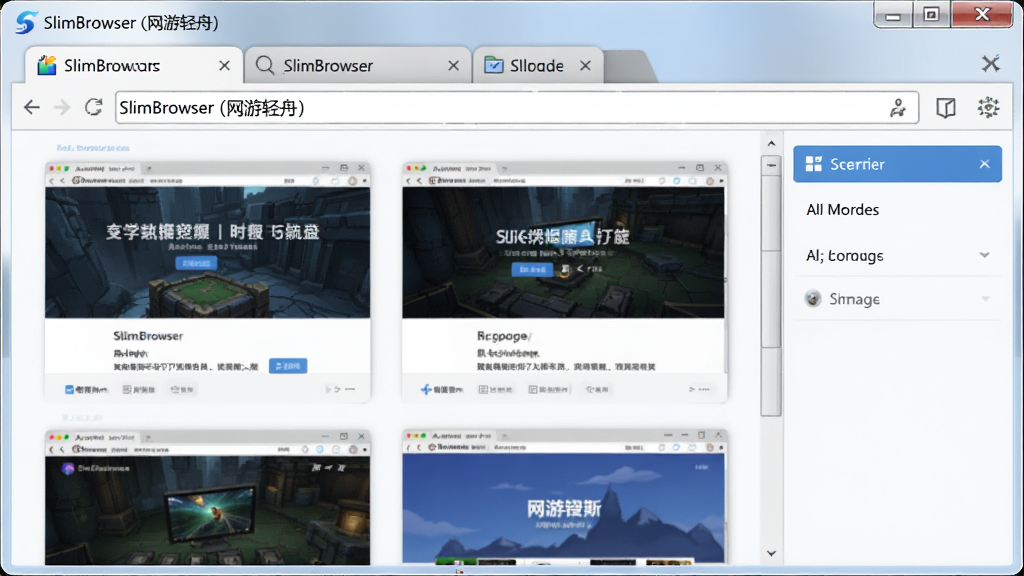Click the vertical scrollbar thumb
Viewport: 1024px width, 576px height.
click(771, 285)
